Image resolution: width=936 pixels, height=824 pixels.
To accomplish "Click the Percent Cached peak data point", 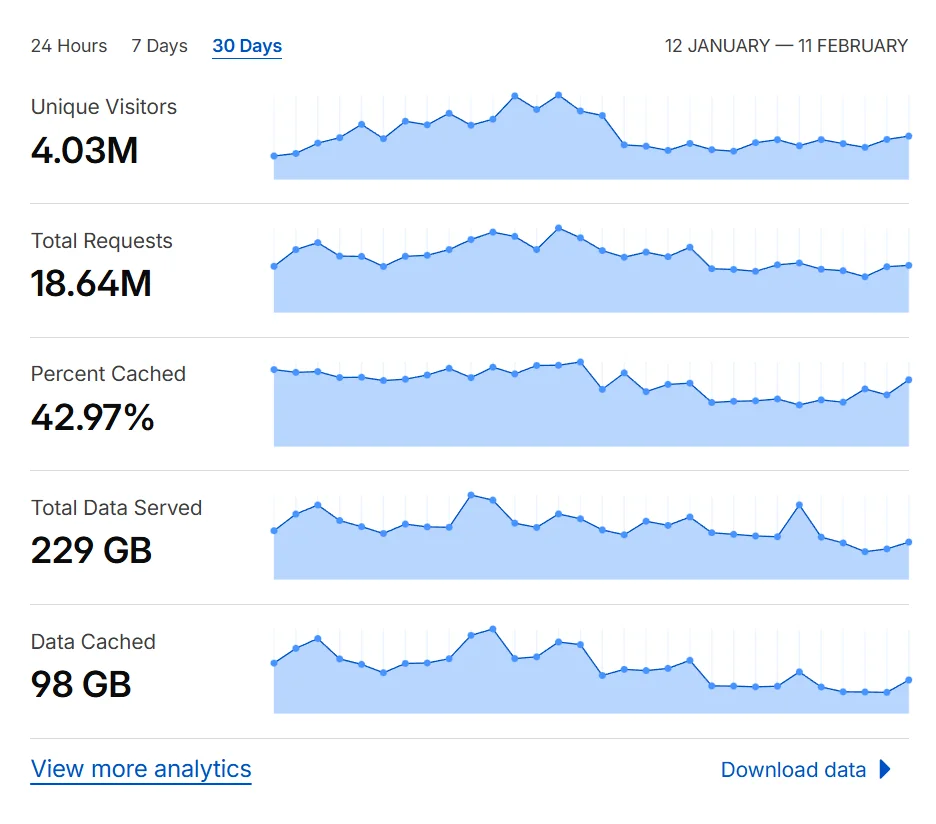I will tap(580, 362).
